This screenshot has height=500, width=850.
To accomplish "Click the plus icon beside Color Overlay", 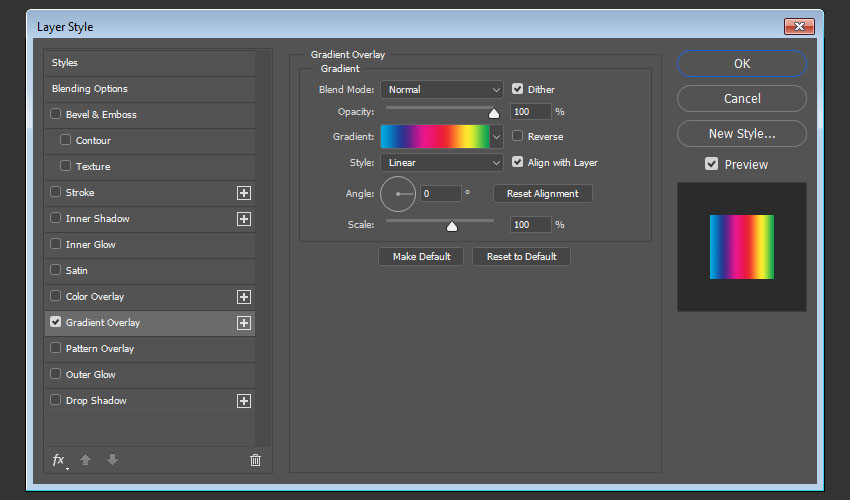I will (243, 297).
